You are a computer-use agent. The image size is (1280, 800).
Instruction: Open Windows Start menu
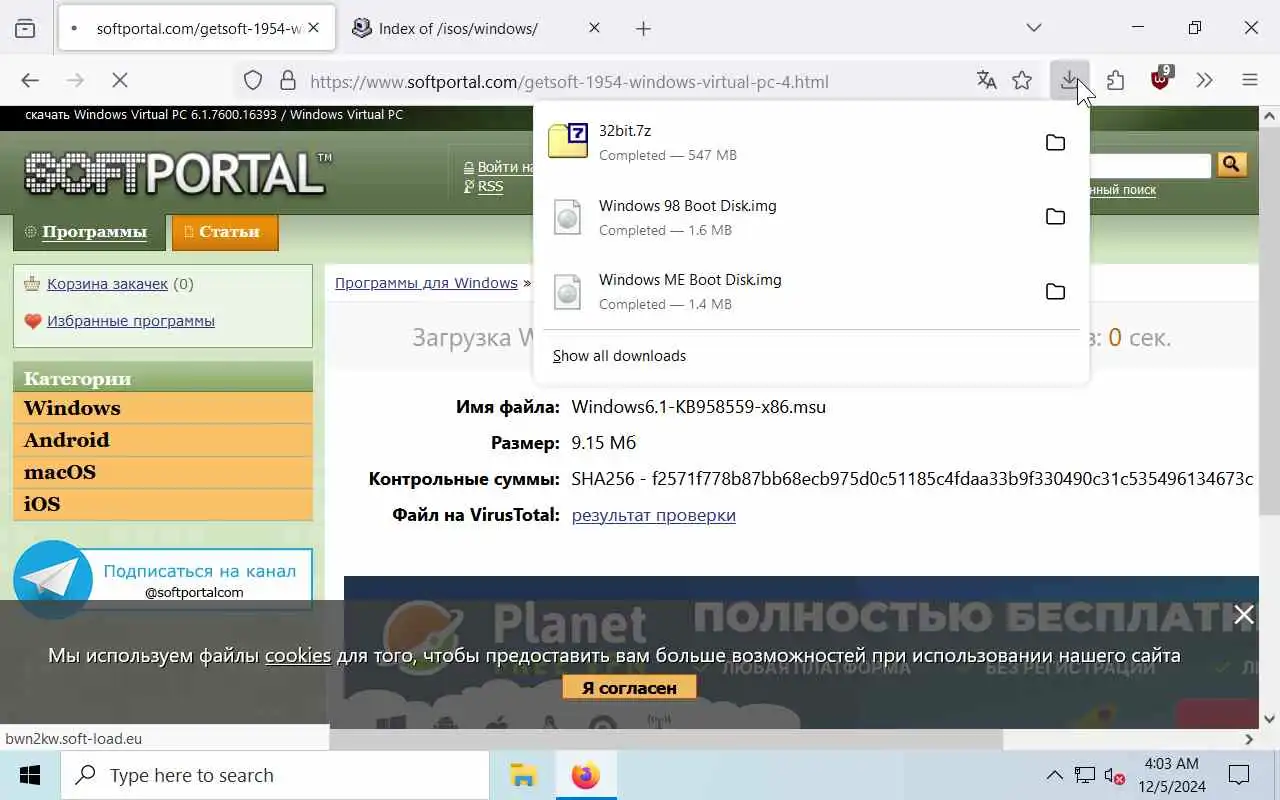pyautogui.click(x=30, y=775)
